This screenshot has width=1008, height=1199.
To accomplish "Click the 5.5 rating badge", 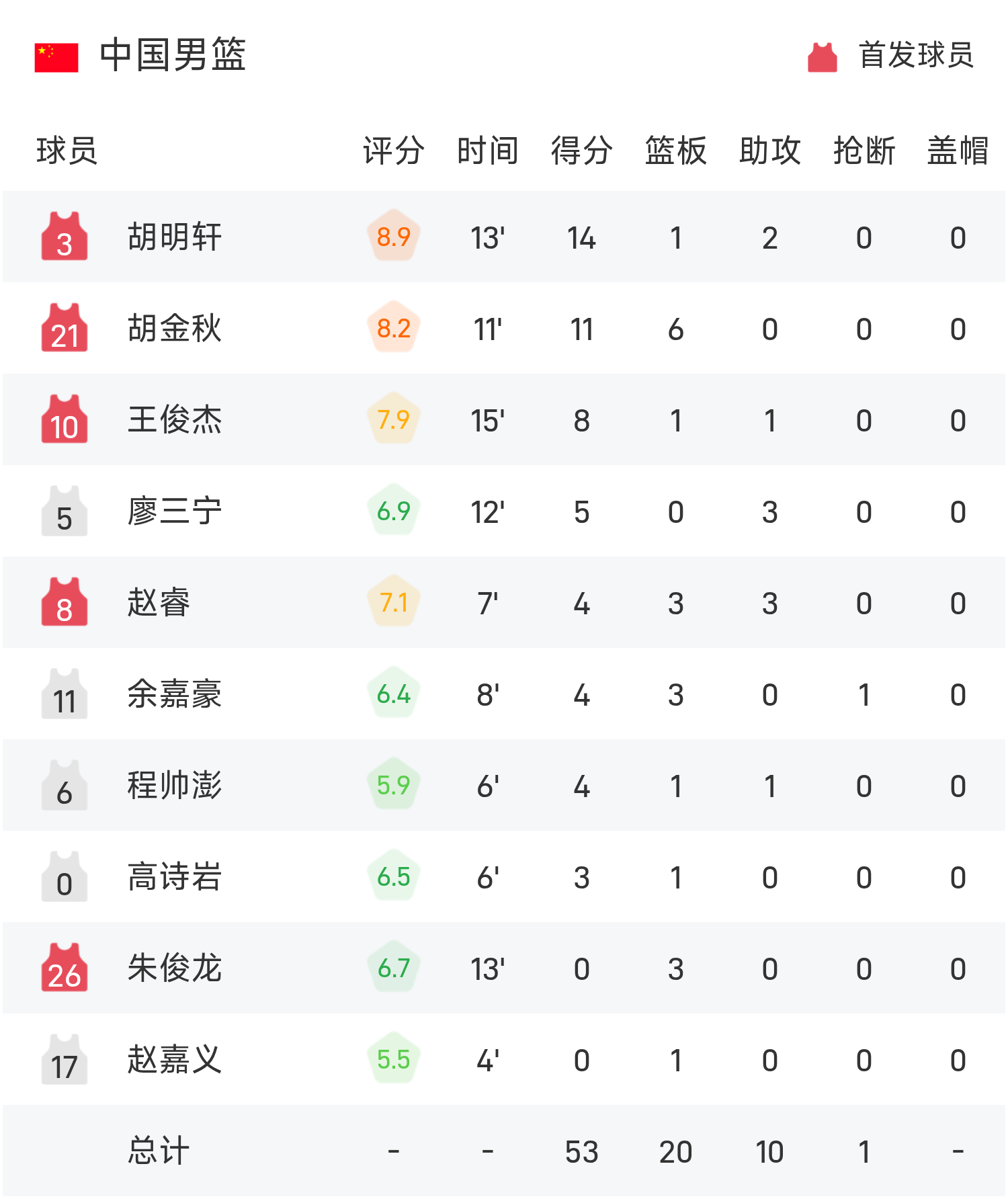I will pos(394,1059).
